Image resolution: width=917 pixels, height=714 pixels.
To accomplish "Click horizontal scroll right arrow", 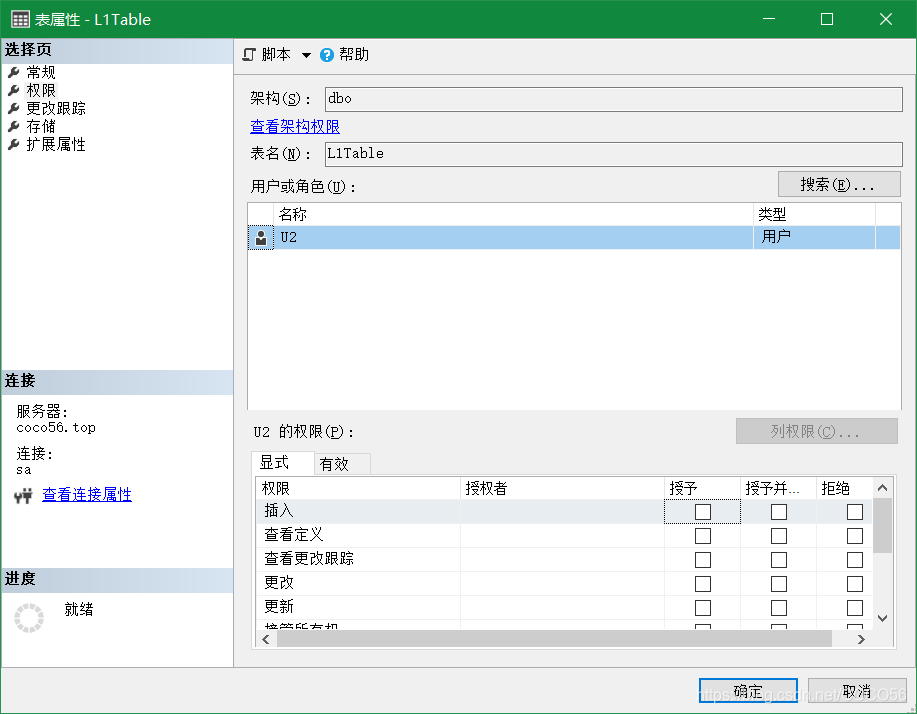I will coord(861,640).
